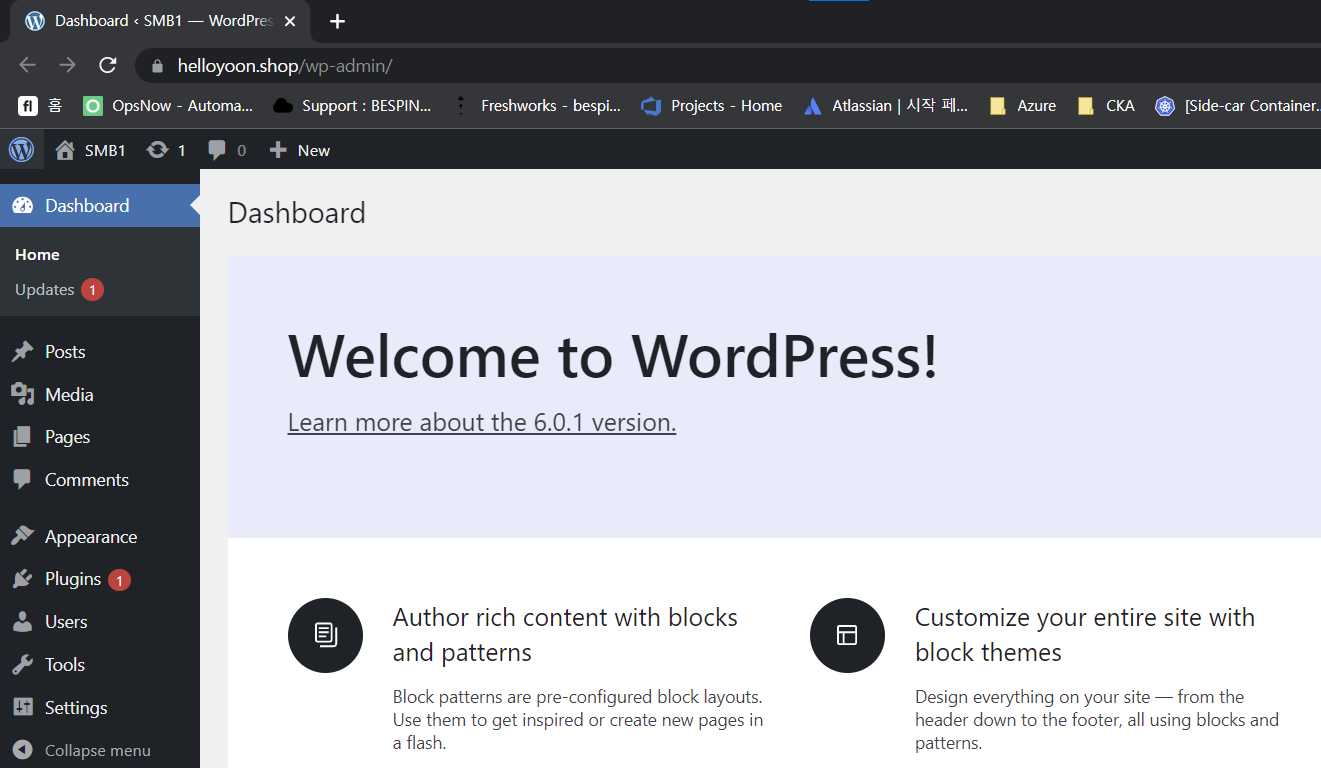Image resolution: width=1321 pixels, height=768 pixels.
Task: Open Updates under Dashboard
Action: pyautogui.click(x=45, y=290)
